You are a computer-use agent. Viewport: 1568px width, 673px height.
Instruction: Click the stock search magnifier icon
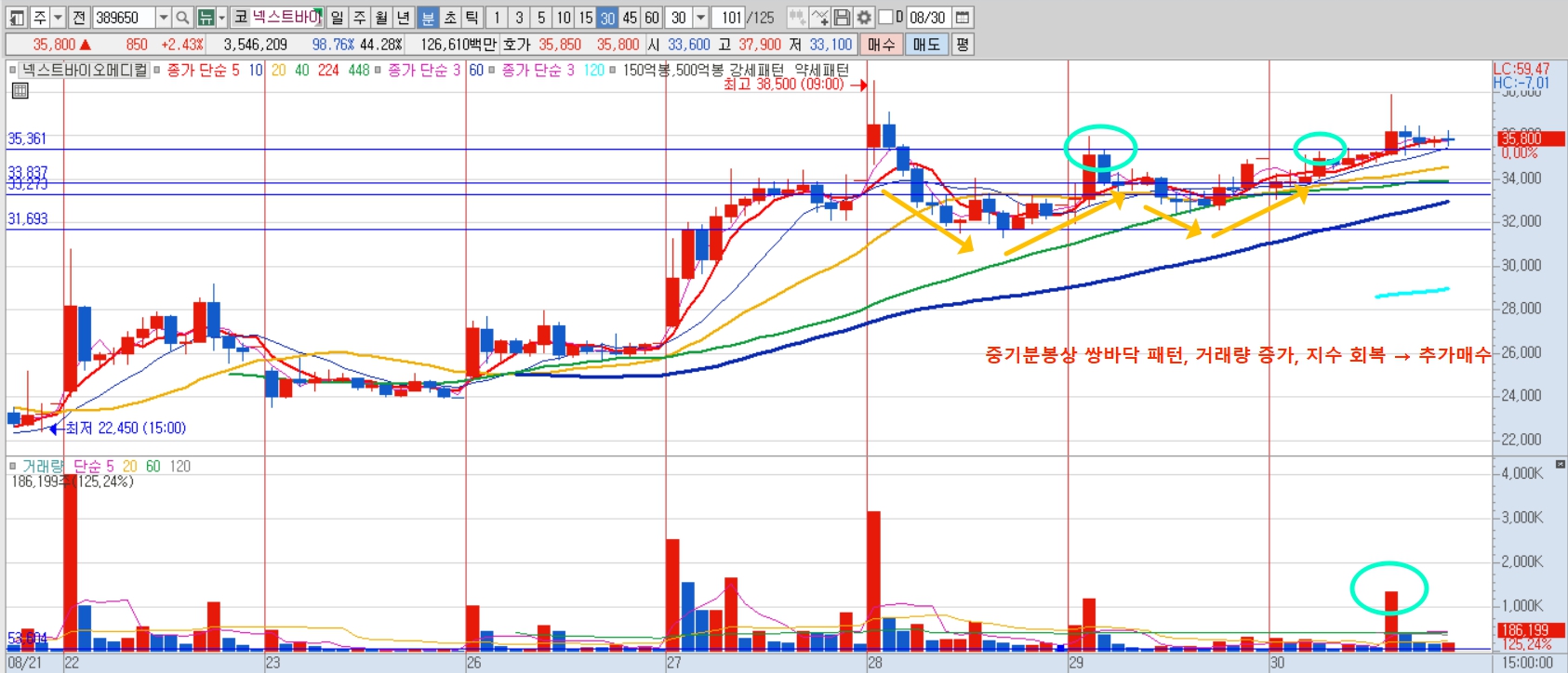click(183, 18)
